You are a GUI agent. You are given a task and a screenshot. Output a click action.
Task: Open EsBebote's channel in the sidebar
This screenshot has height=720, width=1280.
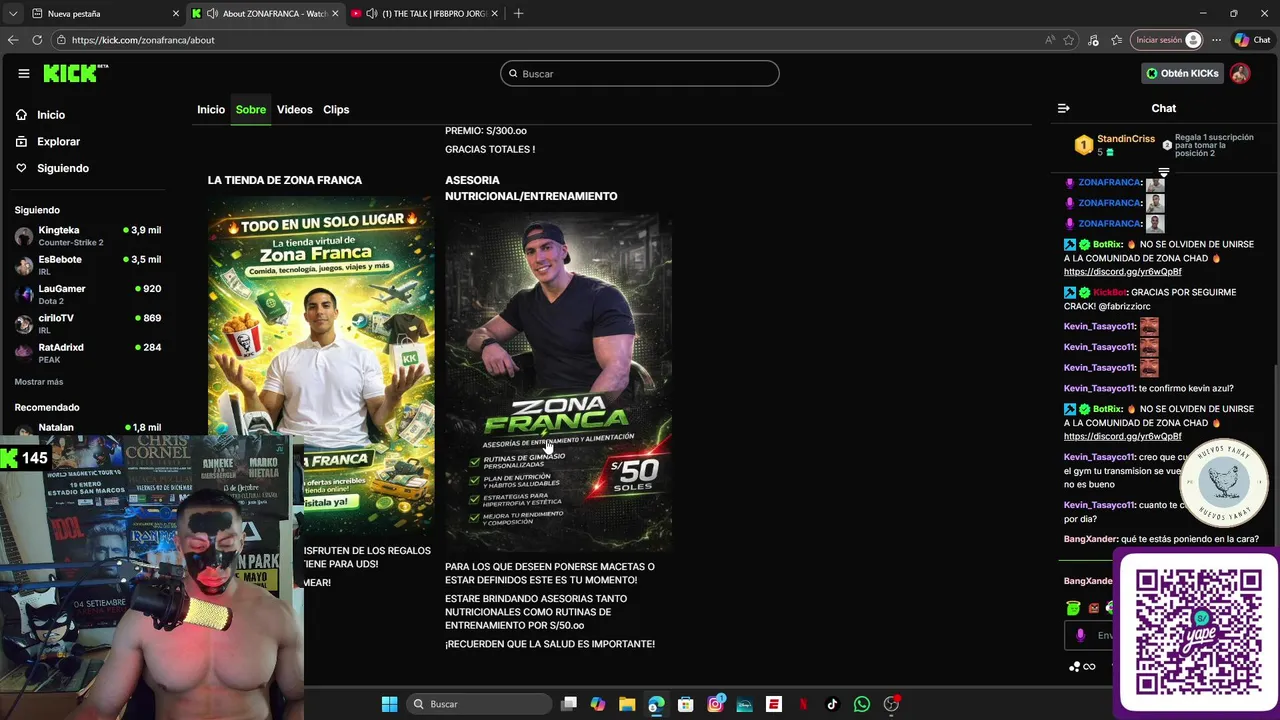(x=88, y=265)
